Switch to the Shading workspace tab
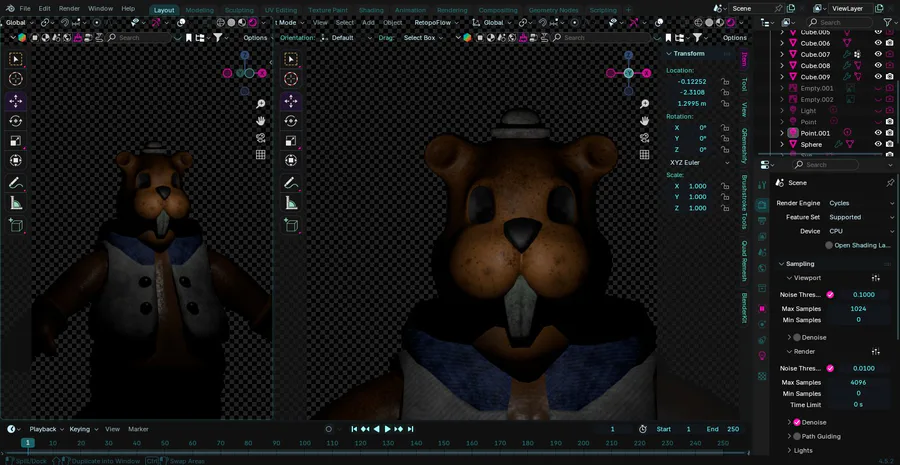 click(x=371, y=10)
